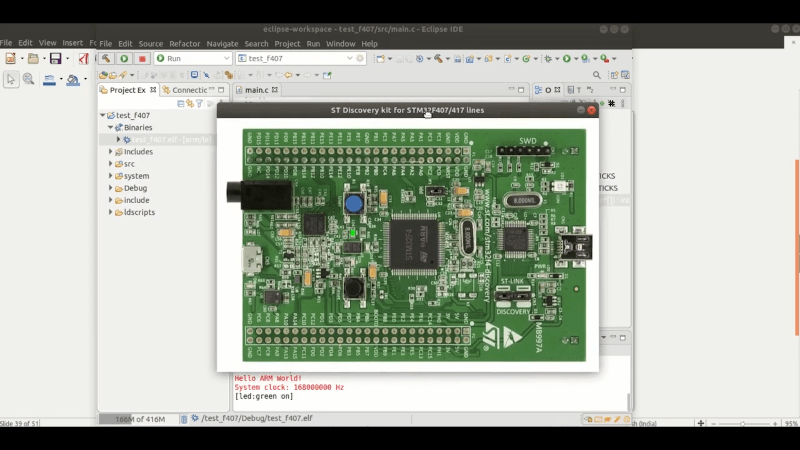Open the Refactor menu
800x450 pixels.
[184, 44]
